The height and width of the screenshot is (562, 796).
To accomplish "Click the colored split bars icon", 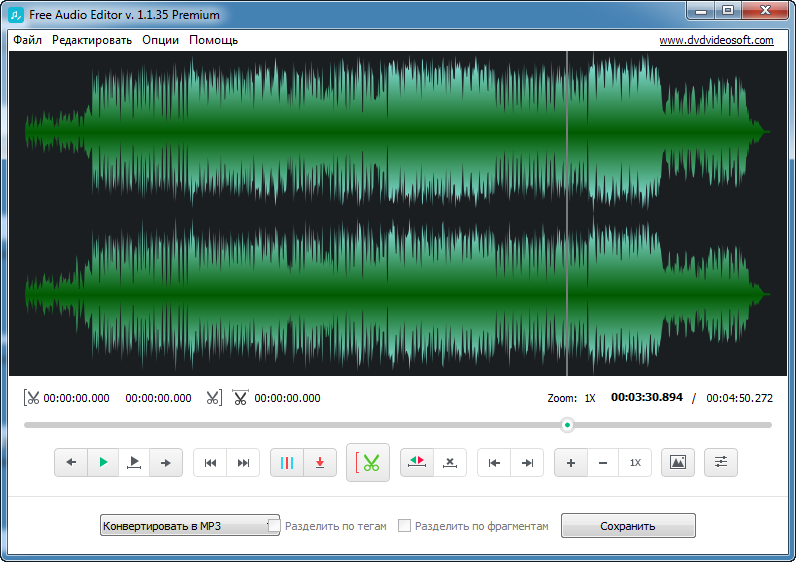I will [x=287, y=462].
